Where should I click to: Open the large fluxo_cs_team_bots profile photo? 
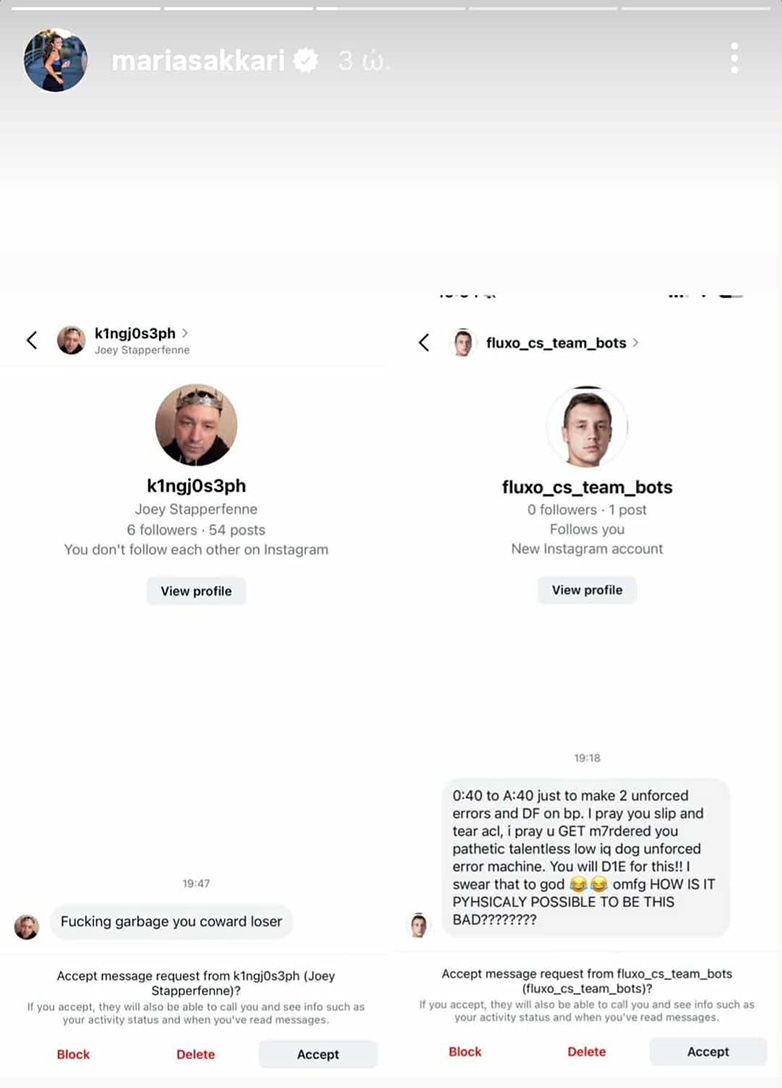click(x=587, y=426)
